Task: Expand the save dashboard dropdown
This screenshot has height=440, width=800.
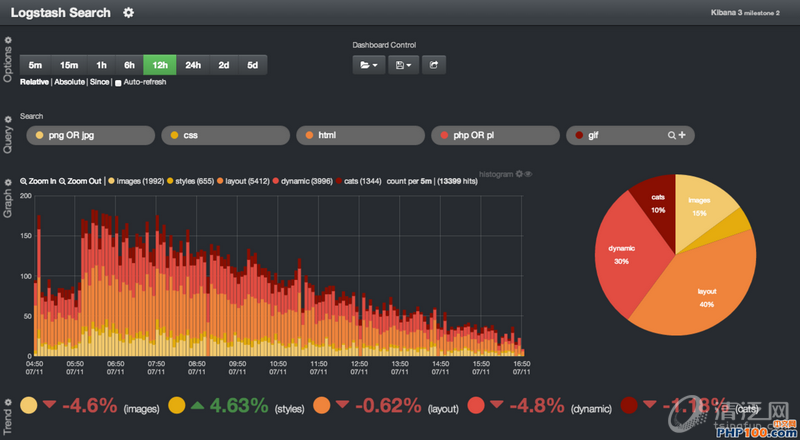Action: pyautogui.click(x=404, y=64)
